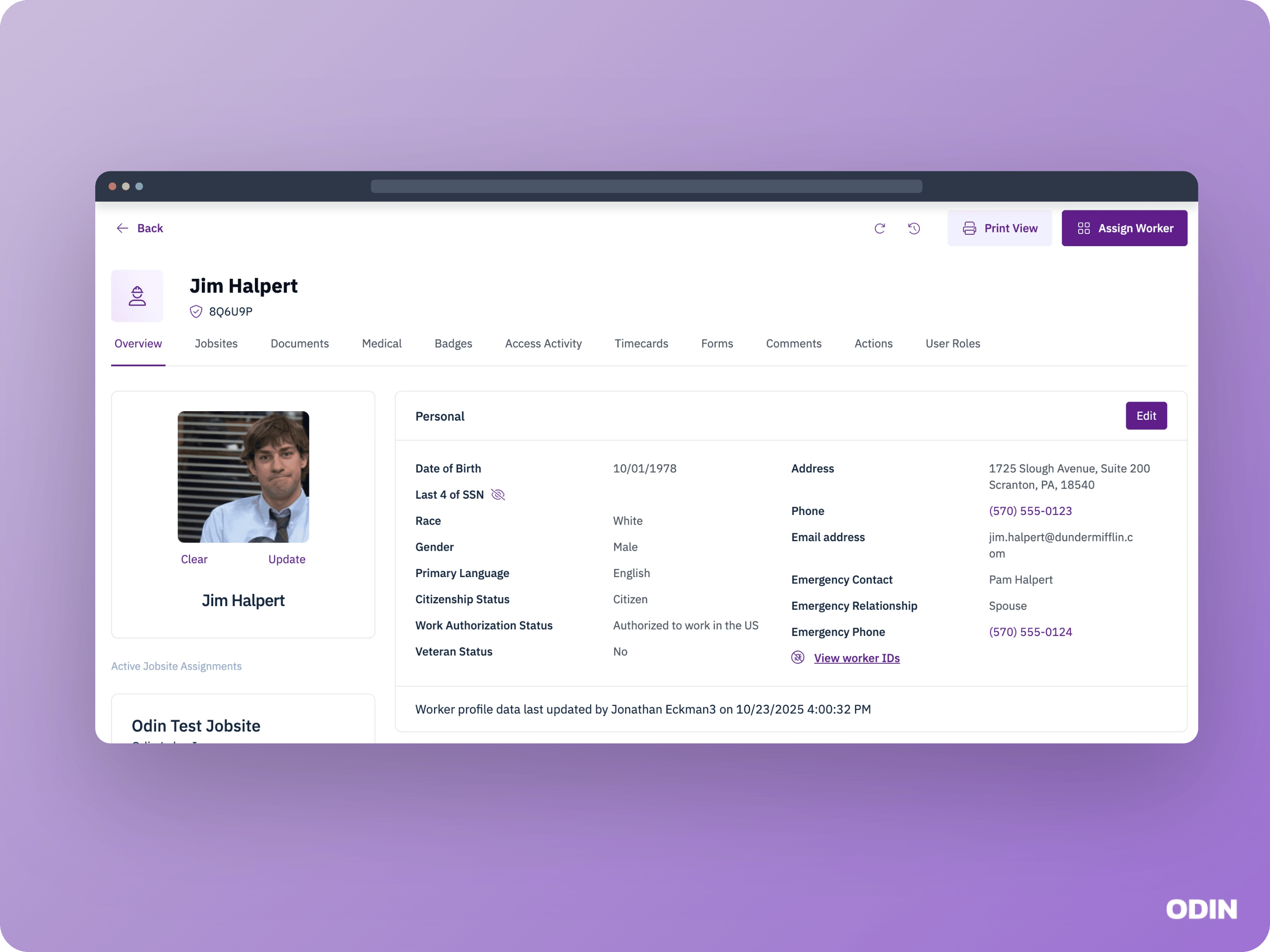The width and height of the screenshot is (1270, 952).
Task: Open Print View
Action: 1000,228
